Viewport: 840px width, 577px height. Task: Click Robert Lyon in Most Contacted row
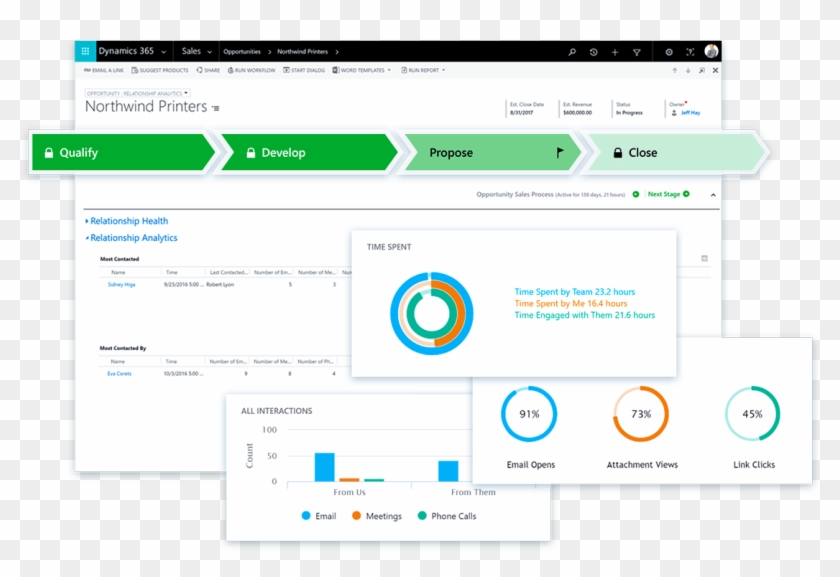point(220,284)
